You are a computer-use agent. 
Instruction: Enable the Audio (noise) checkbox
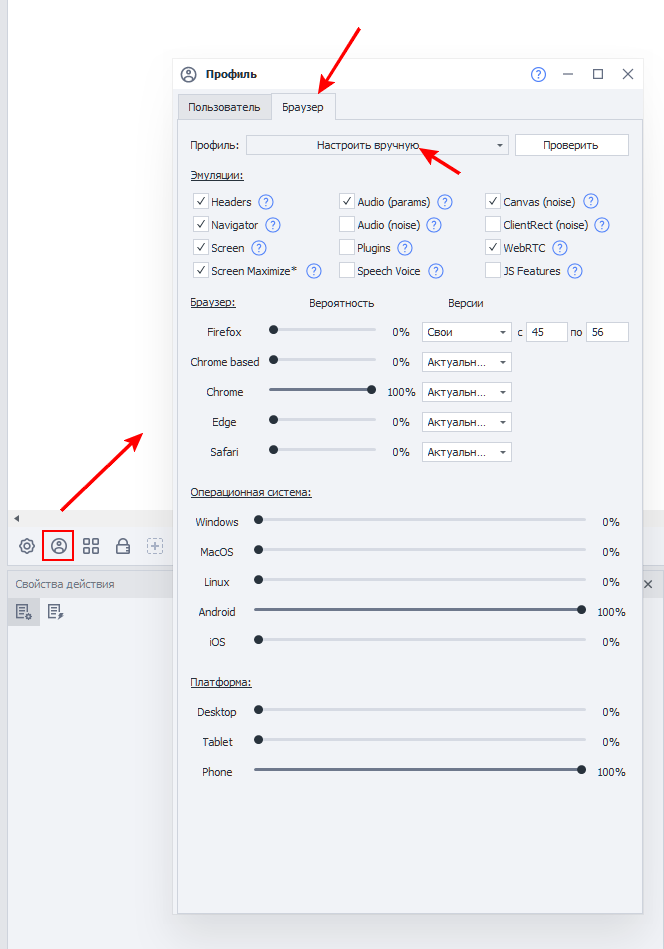coord(347,225)
